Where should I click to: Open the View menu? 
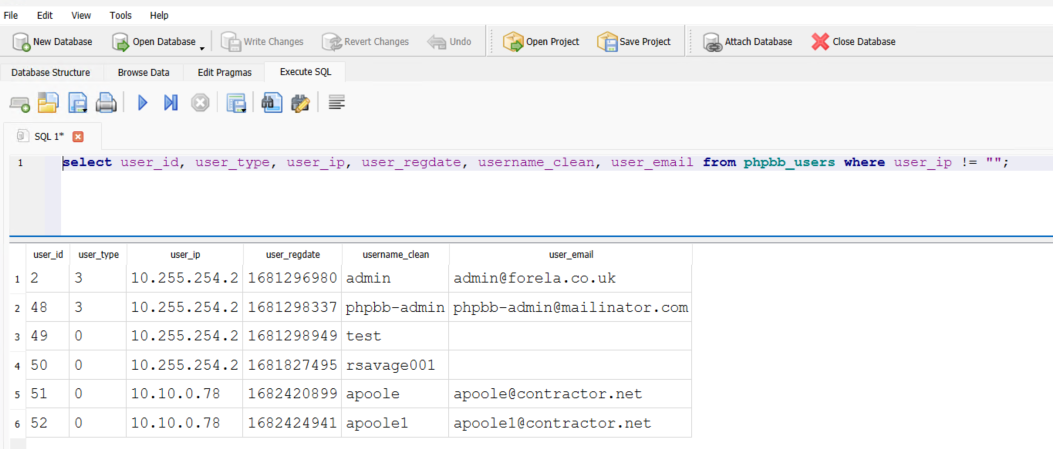(x=81, y=15)
